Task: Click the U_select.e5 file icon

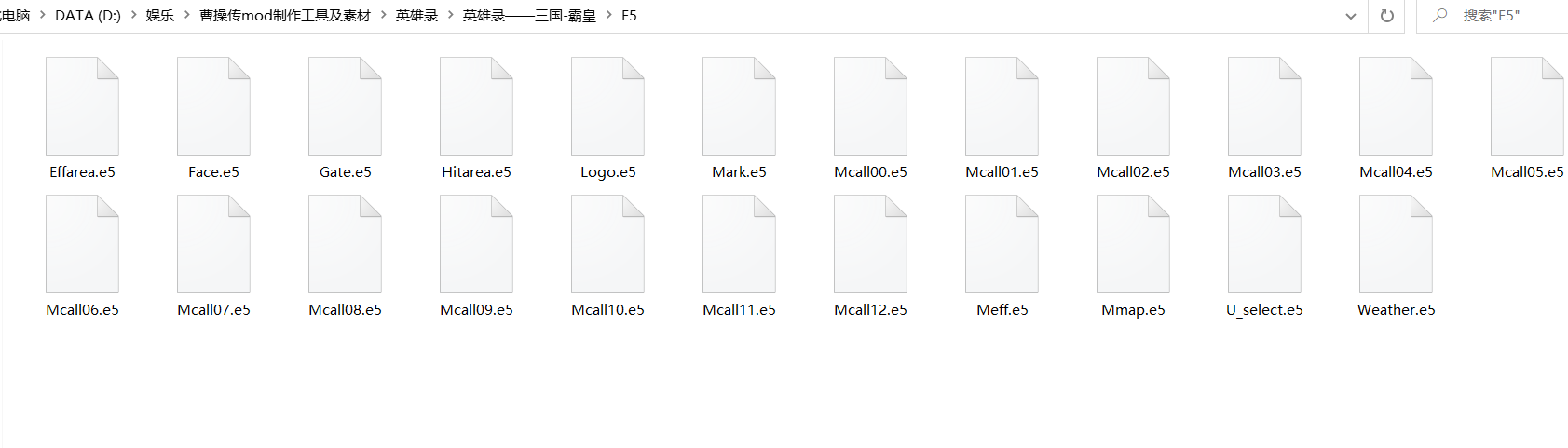Action: coord(1264,244)
